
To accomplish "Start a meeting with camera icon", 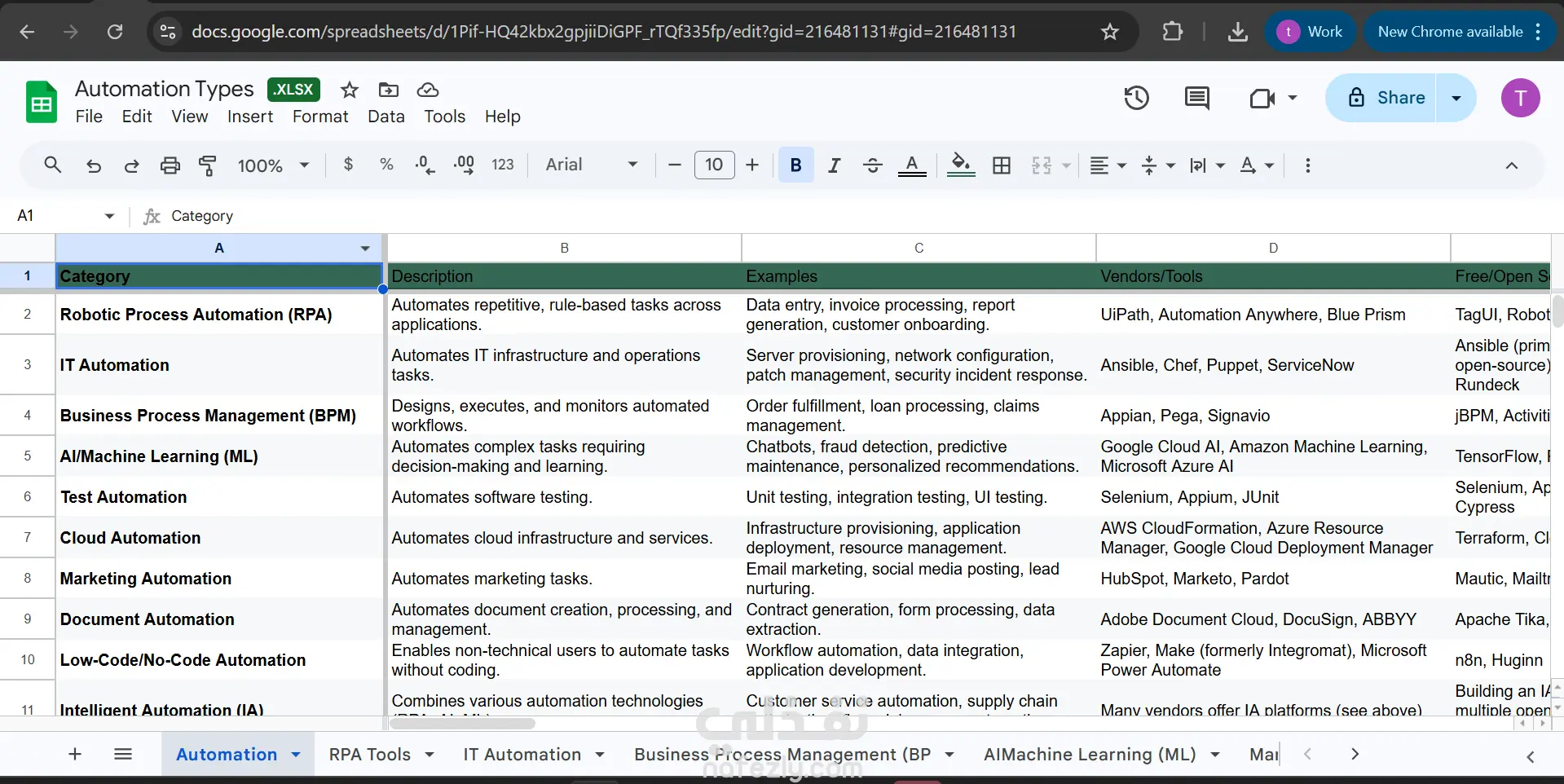I will coord(1262,99).
